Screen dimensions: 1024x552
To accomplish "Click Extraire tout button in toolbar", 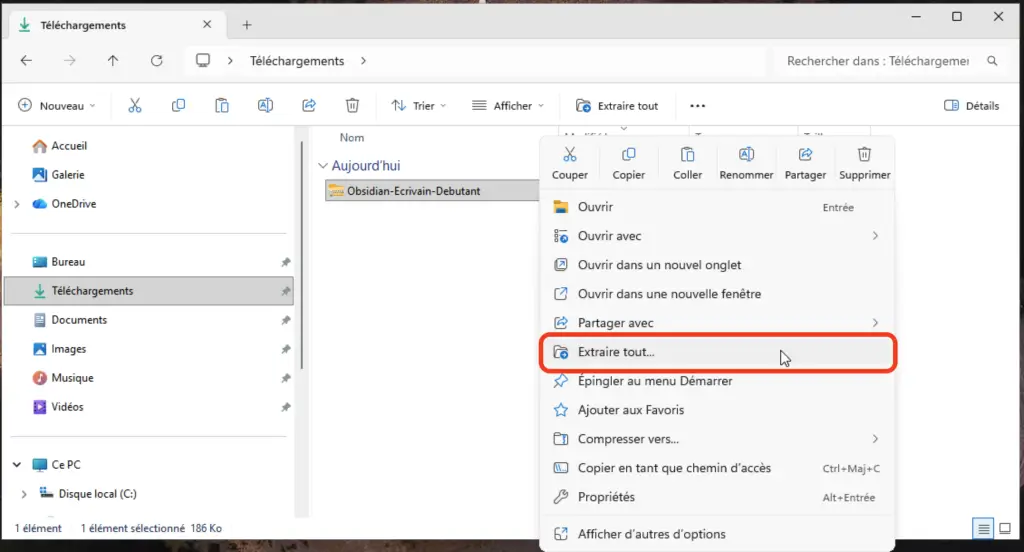I will pyautogui.click(x=617, y=106).
